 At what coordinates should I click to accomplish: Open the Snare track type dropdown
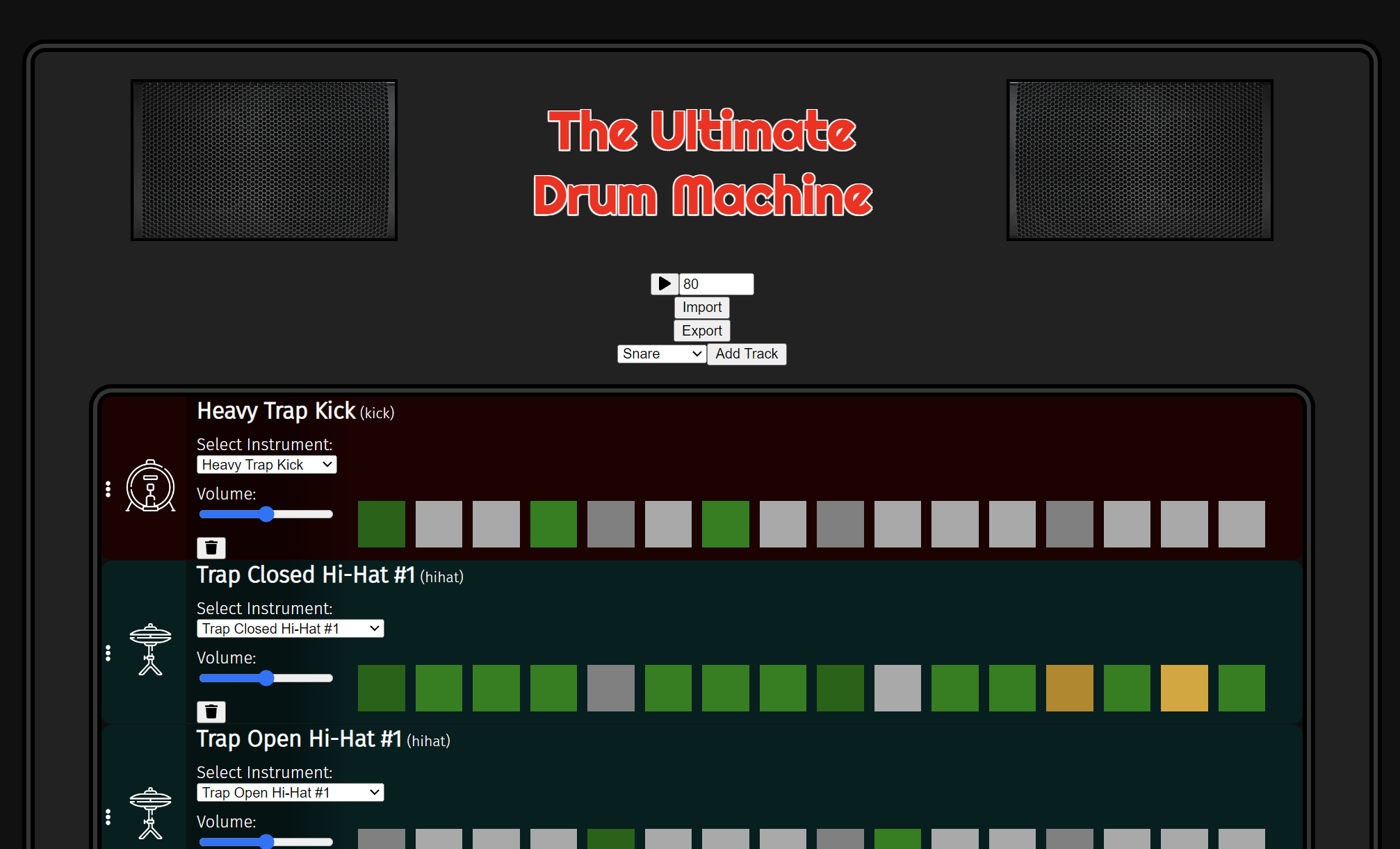point(661,354)
